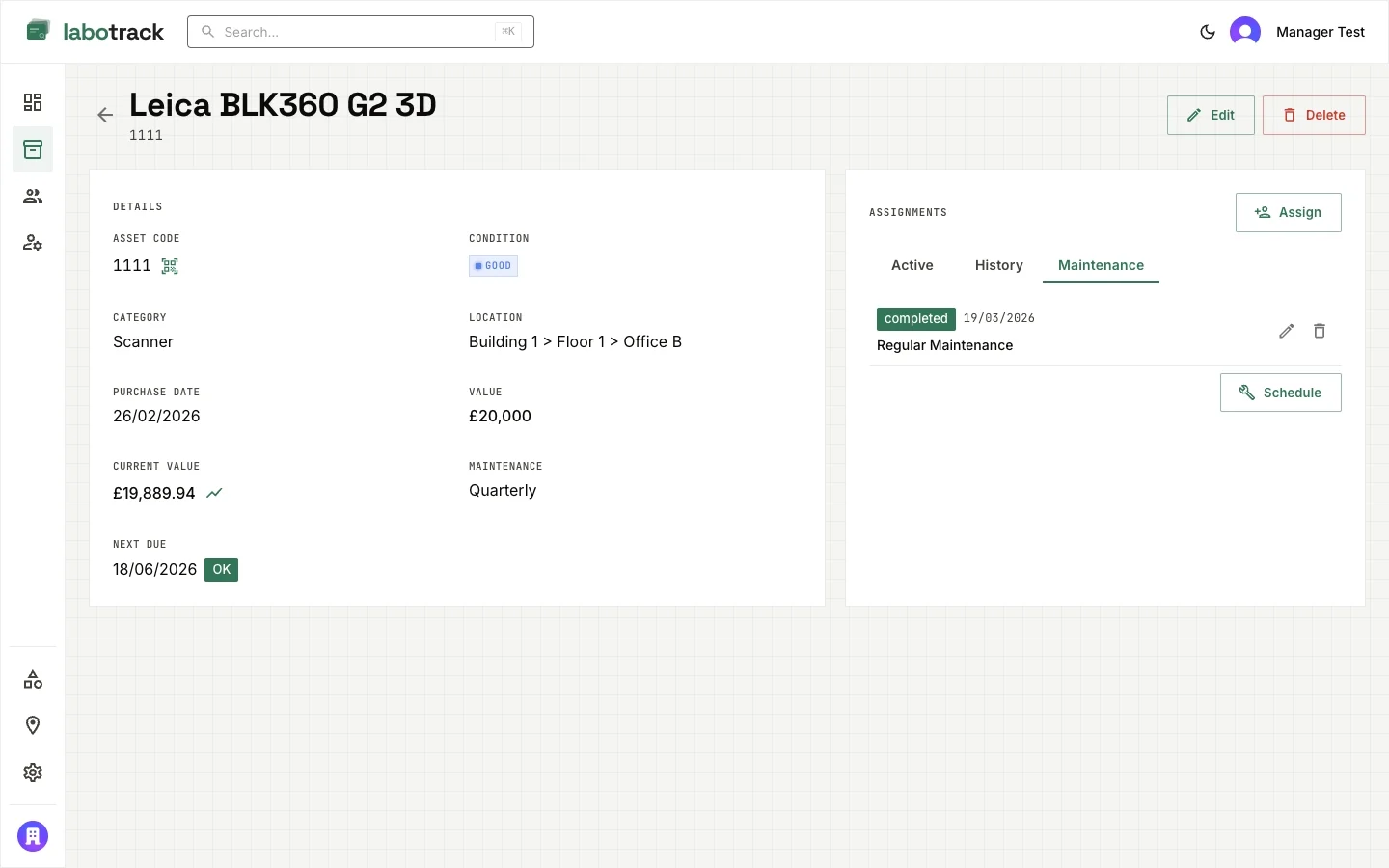
Task: Click the Manager Test username
Action: (1321, 32)
